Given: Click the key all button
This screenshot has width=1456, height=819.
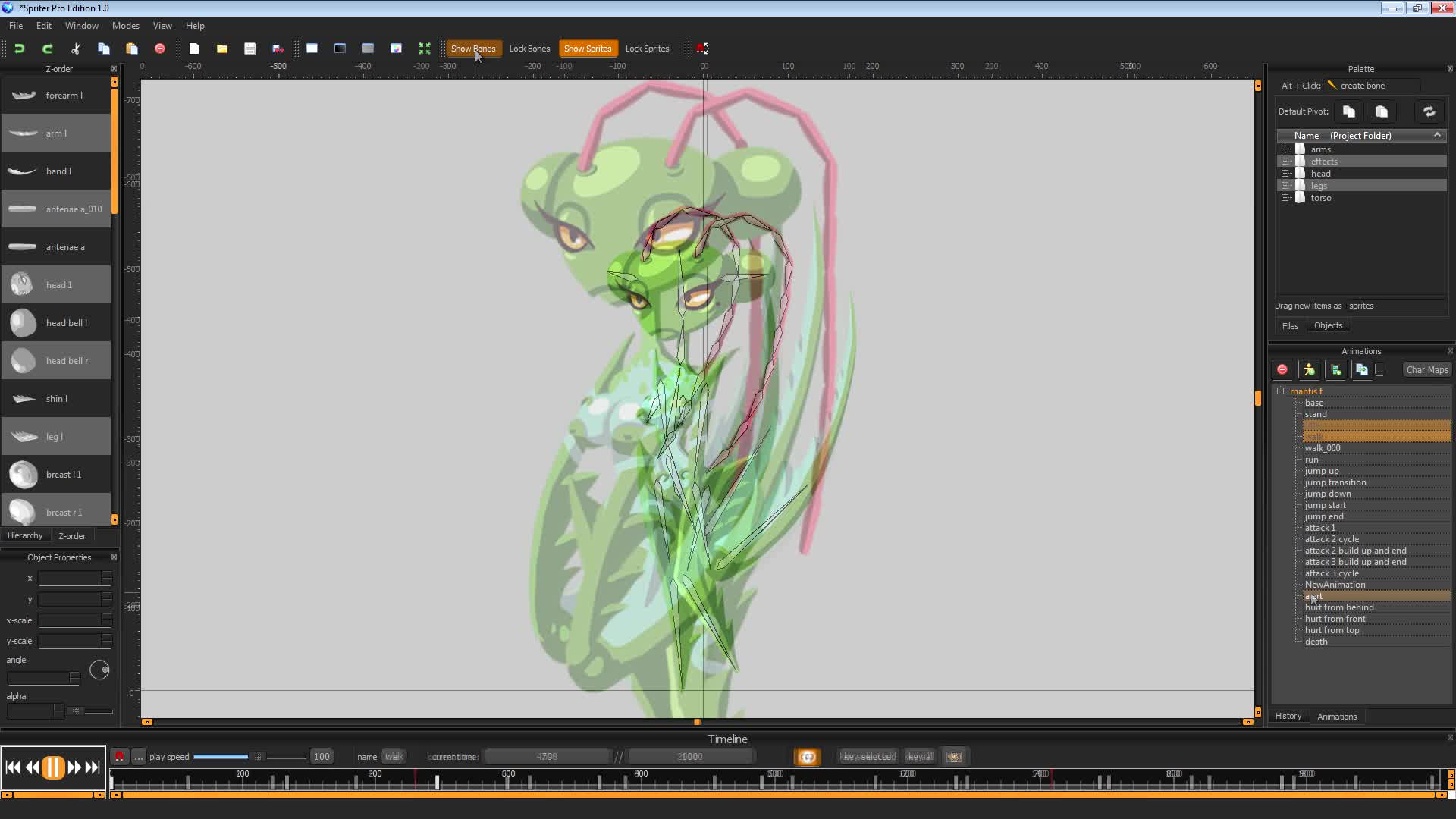Looking at the screenshot, I should pos(919,757).
